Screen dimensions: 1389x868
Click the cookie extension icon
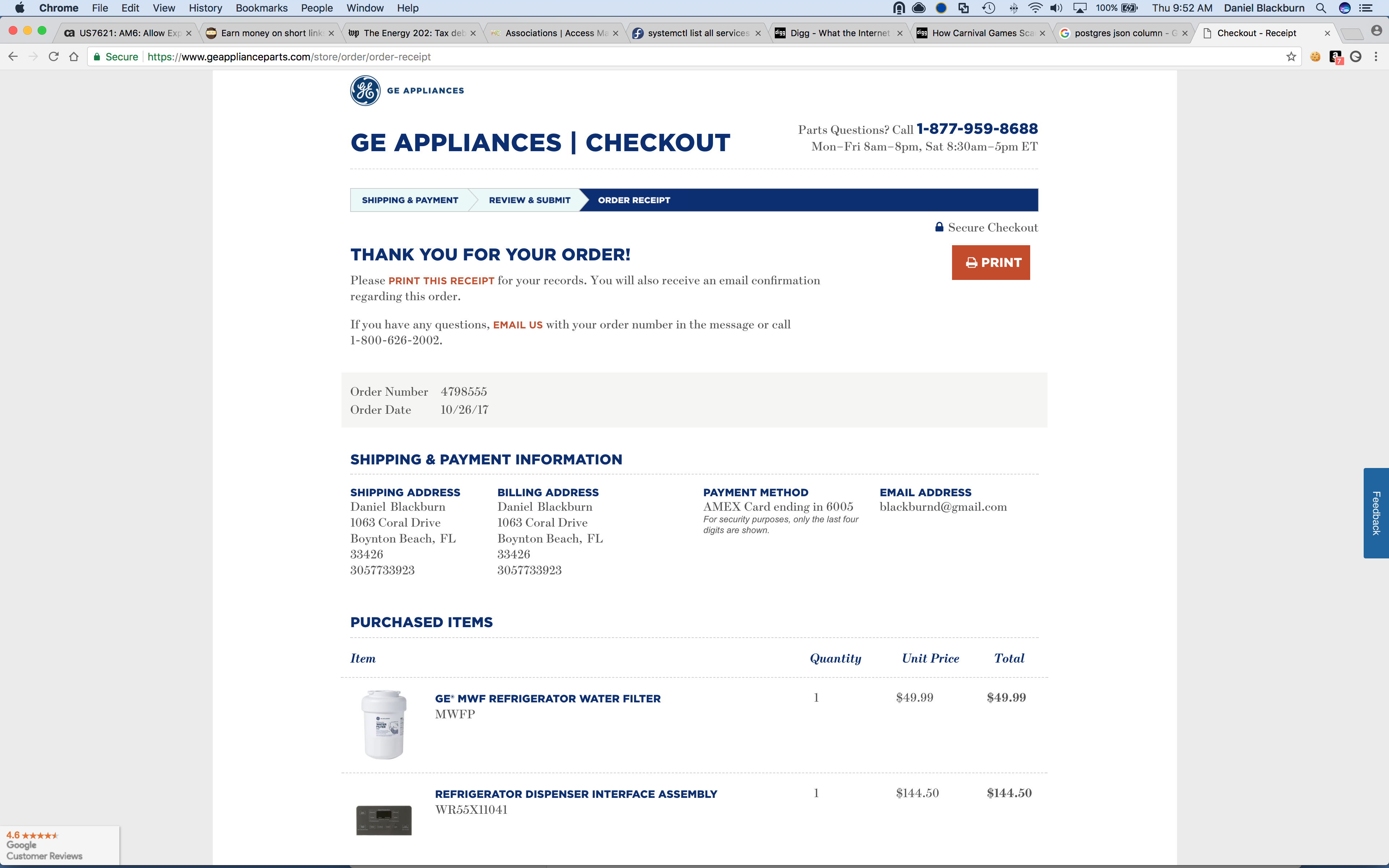click(x=1316, y=57)
